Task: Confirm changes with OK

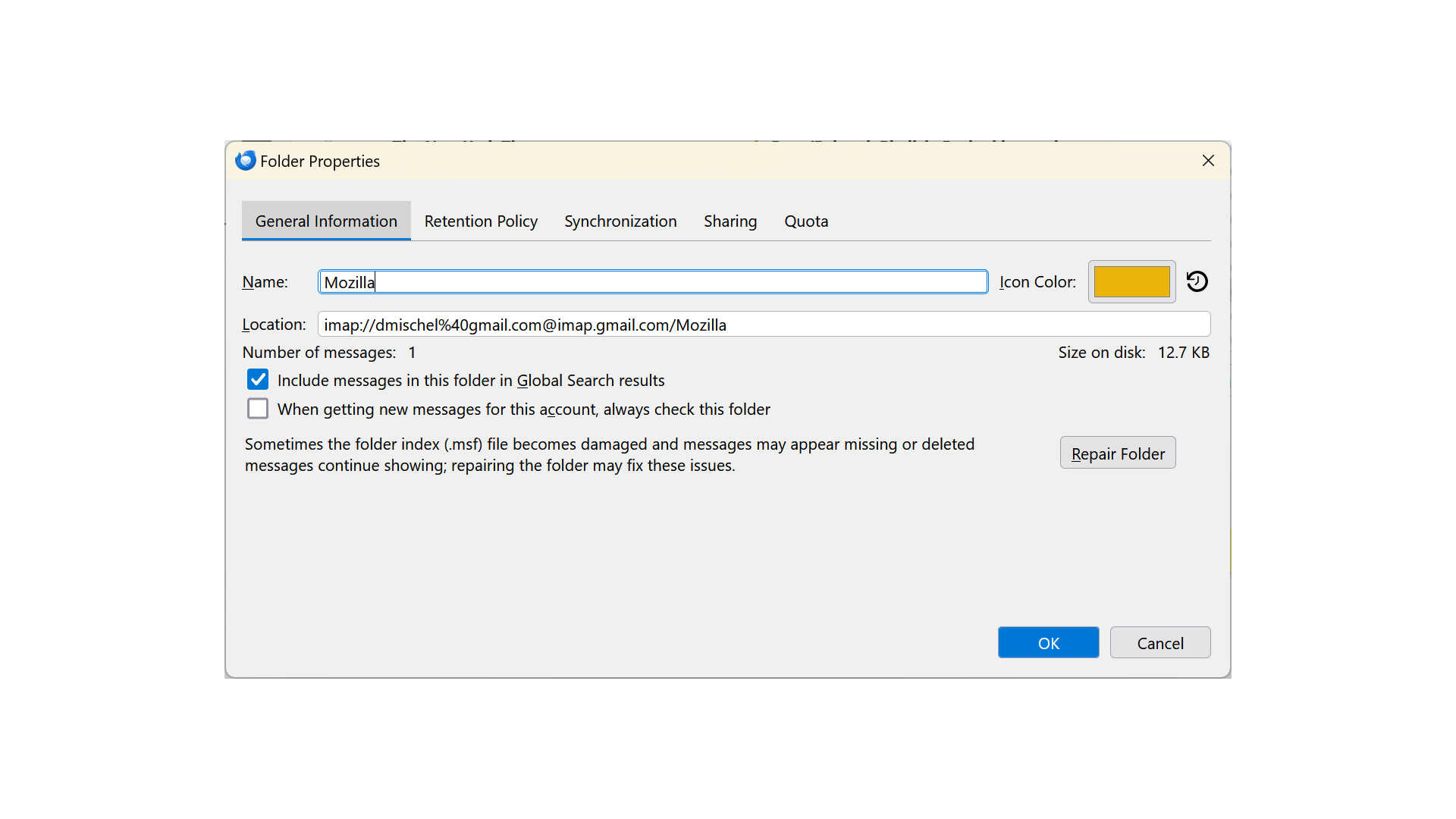Action: coord(1049,642)
